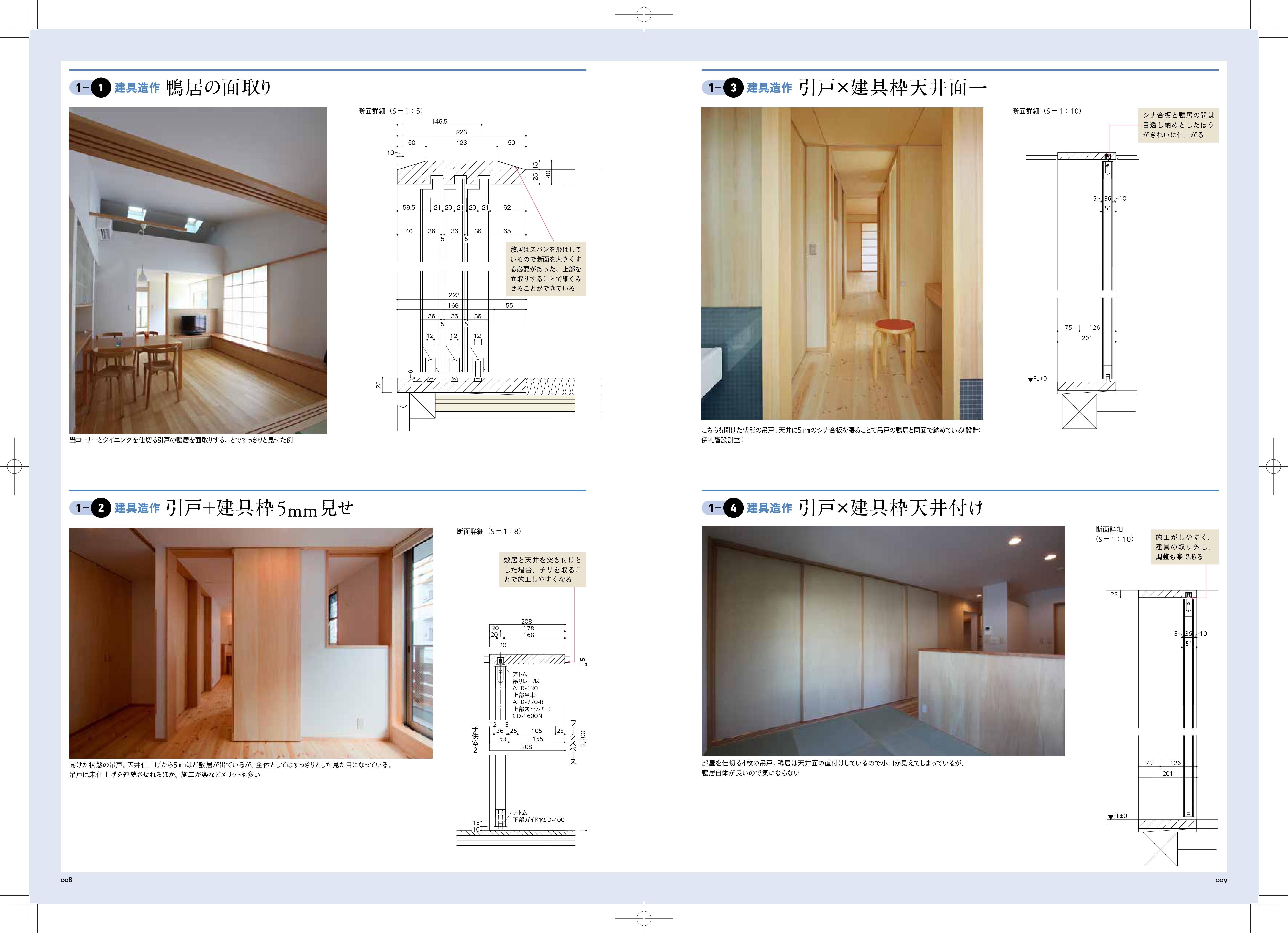The height and width of the screenshot is (933, 1288).
Task: Click the heading 引戸×建具枠天井面一
Action: pyautogui.click(x=893, y=88)
